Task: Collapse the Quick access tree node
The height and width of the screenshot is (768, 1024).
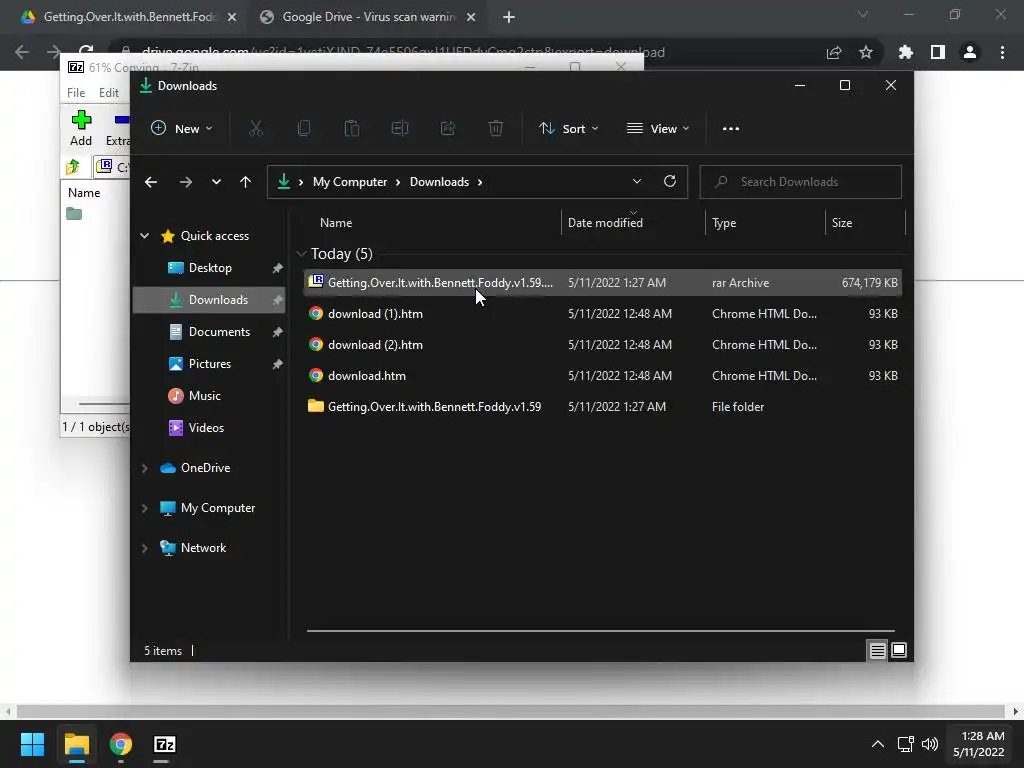Action: point(145,236)
